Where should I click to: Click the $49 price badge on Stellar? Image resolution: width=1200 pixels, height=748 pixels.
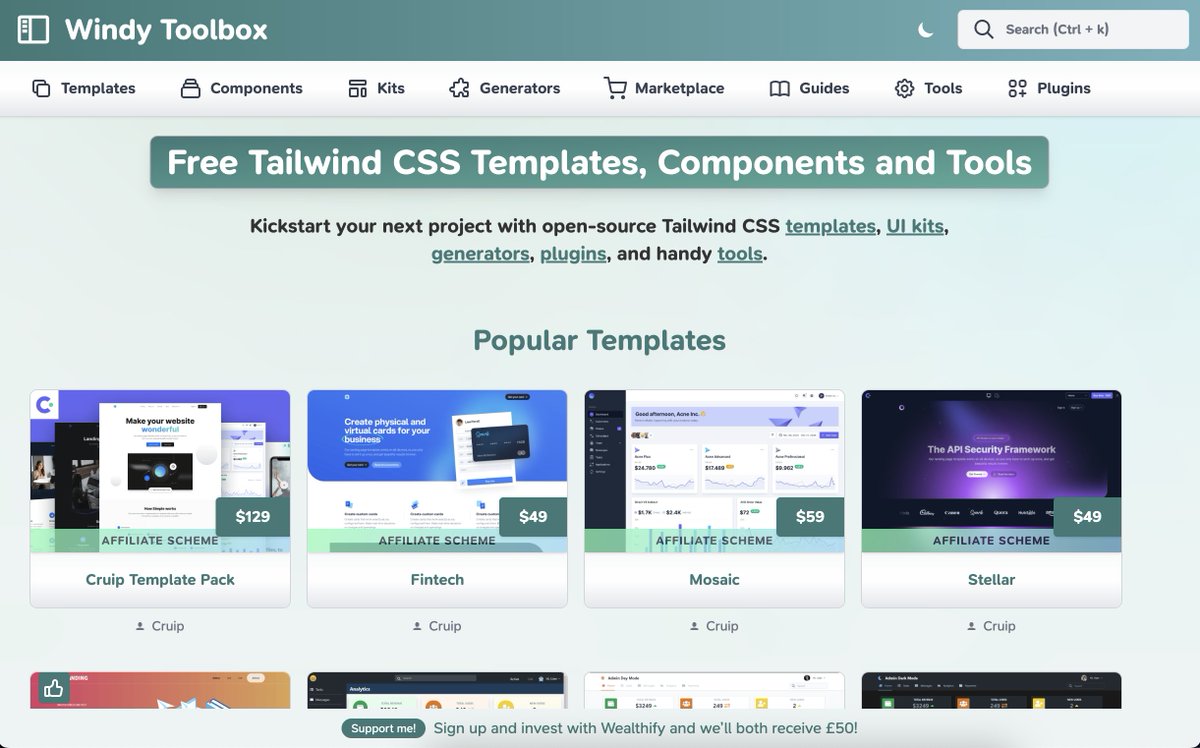pyautogui.click(x=1087, y=517)
